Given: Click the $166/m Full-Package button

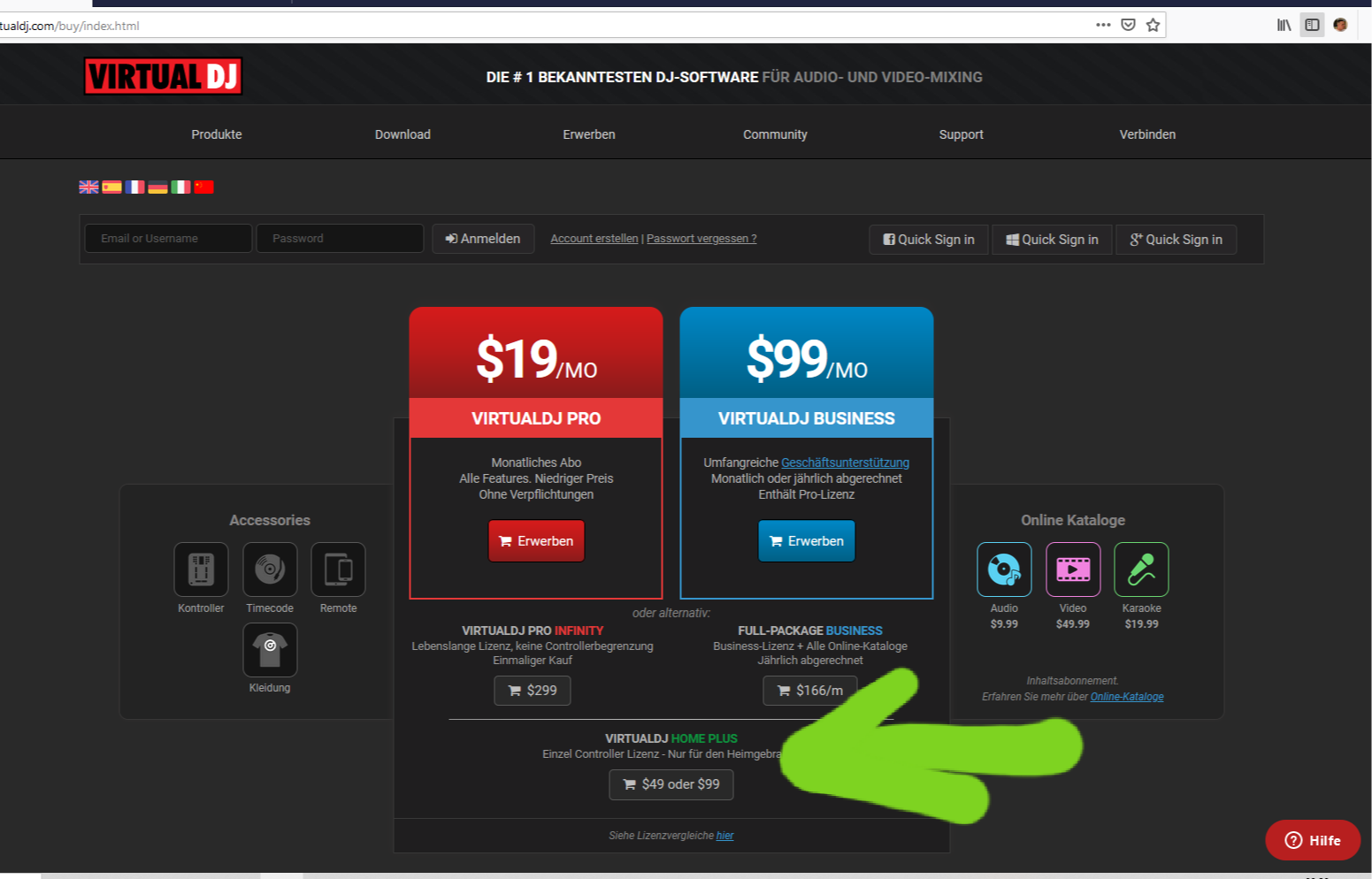Looking at the screenshot, I should pyautogui.click(x=809, y=691).
